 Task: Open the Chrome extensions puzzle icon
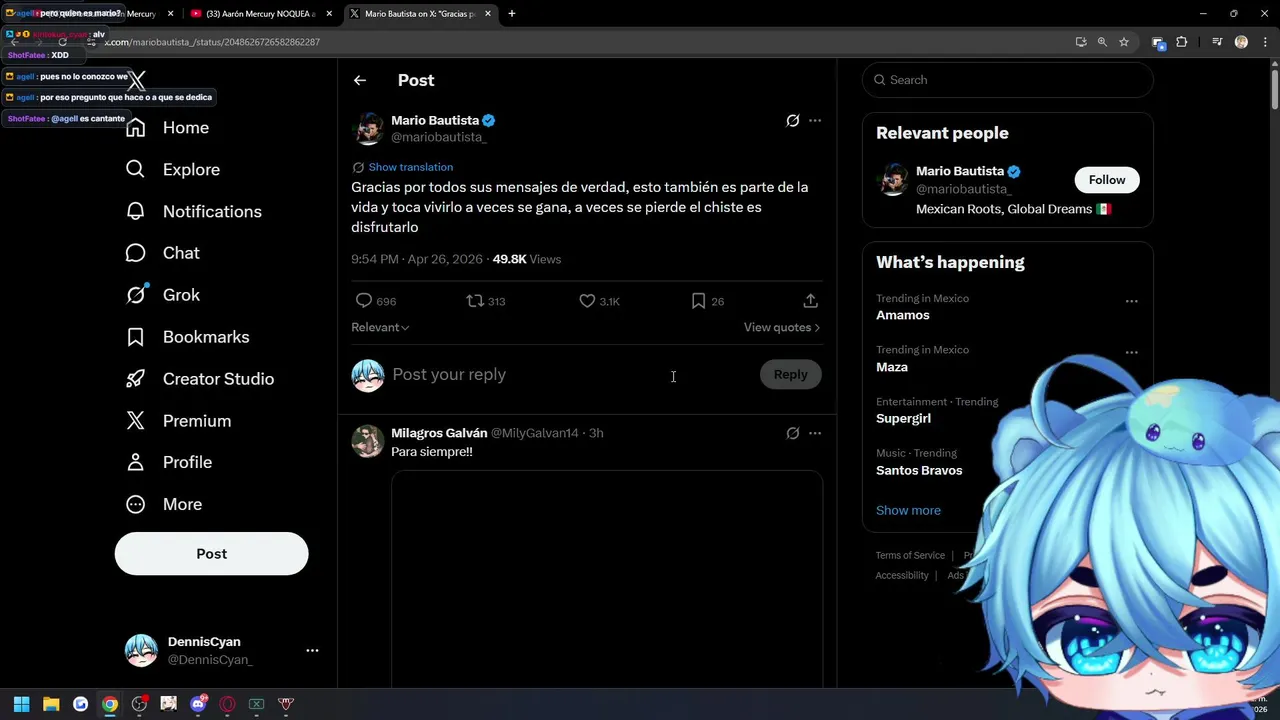tap(1182, 42)
